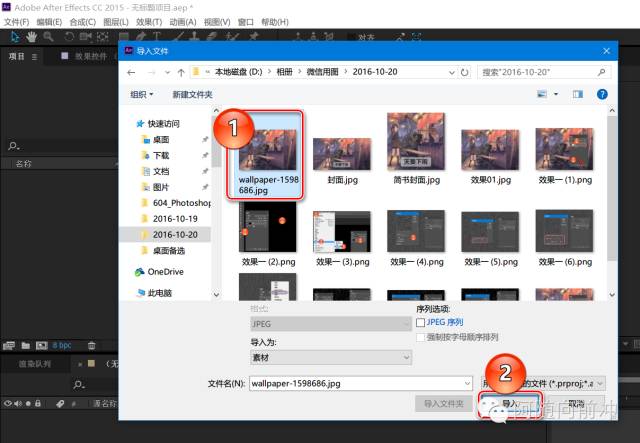Expand the view mode options arrow
This screenshot has height=443, width=640.
pos(555,94)
